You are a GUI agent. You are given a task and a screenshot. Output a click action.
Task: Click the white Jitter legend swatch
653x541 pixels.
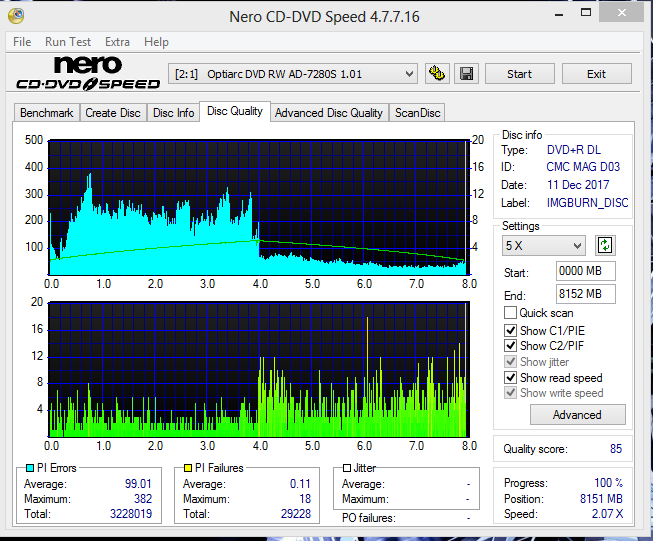click(x=346, y=468)
